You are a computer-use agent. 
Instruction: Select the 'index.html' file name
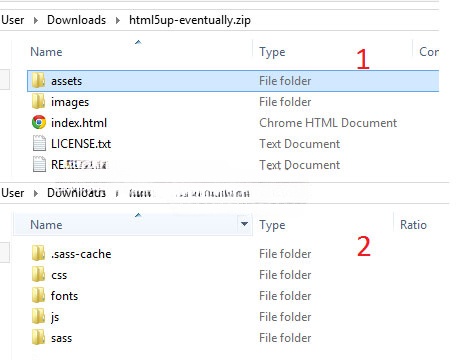tap(79, 123)
